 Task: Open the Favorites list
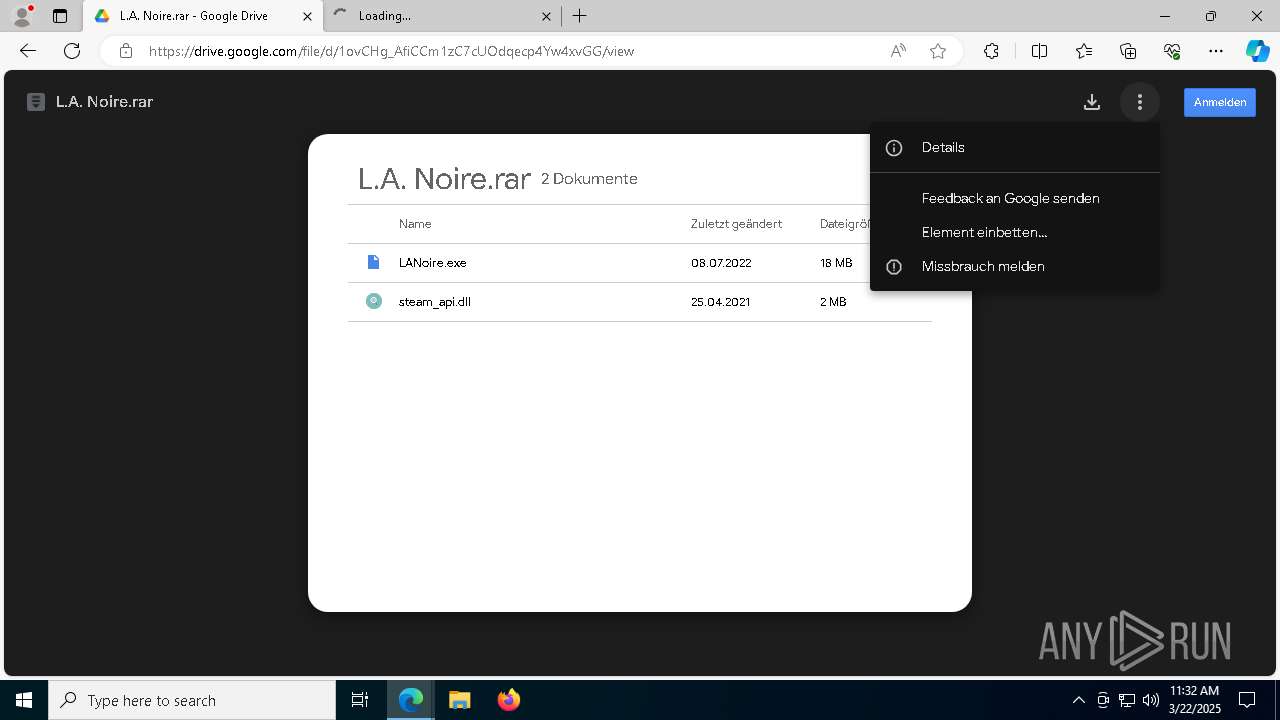coord(1084,51)
